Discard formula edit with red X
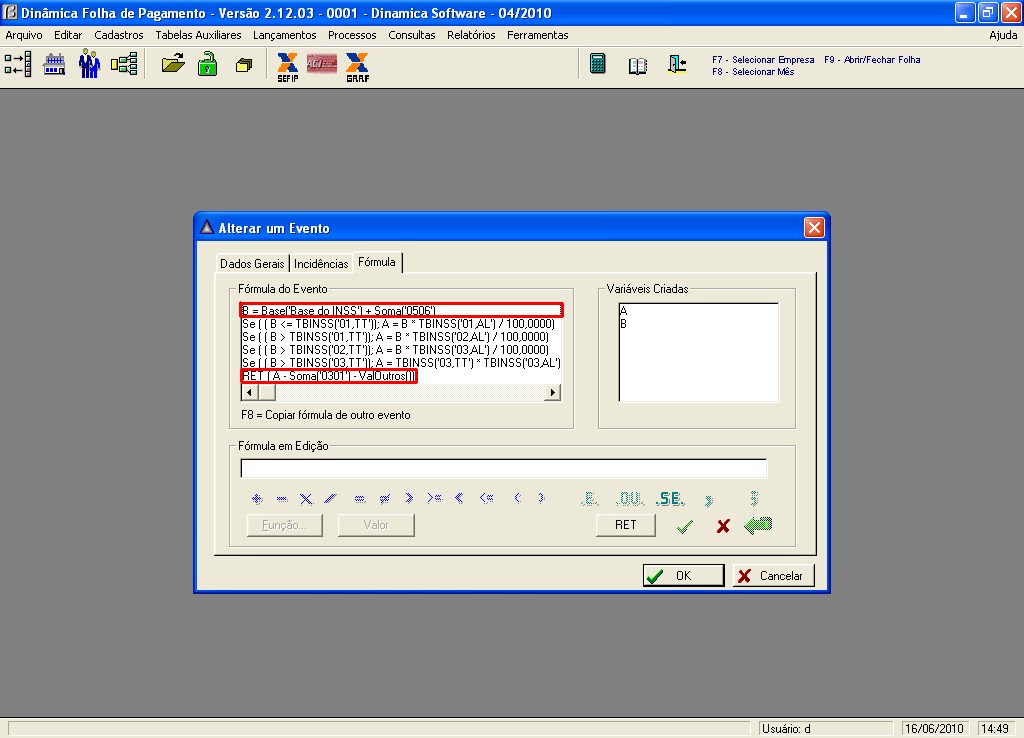The width and height of the screenshot is (1024, 738). pos(722,526)
